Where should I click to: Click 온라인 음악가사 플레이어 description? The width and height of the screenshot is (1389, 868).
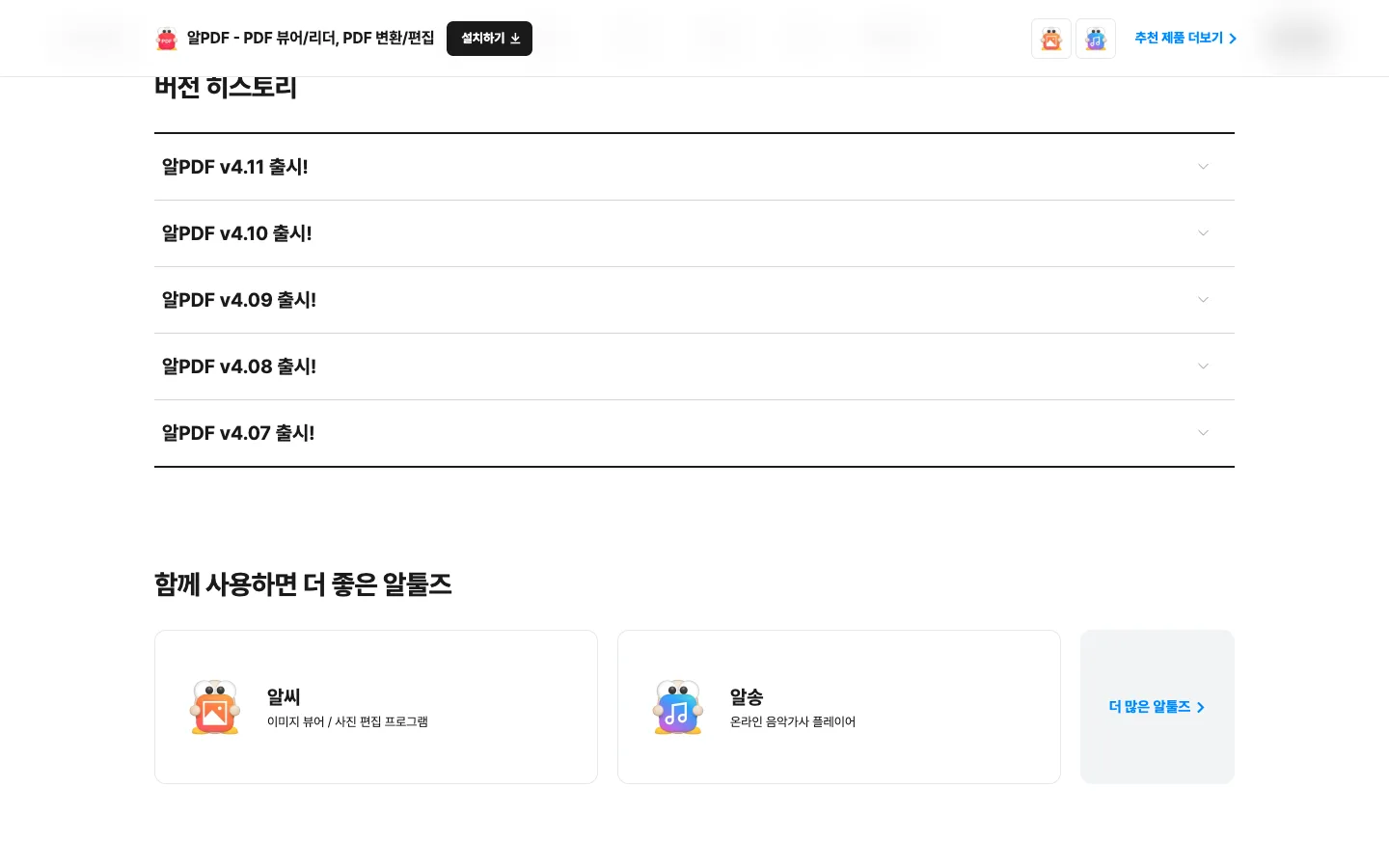coord(793,721)
